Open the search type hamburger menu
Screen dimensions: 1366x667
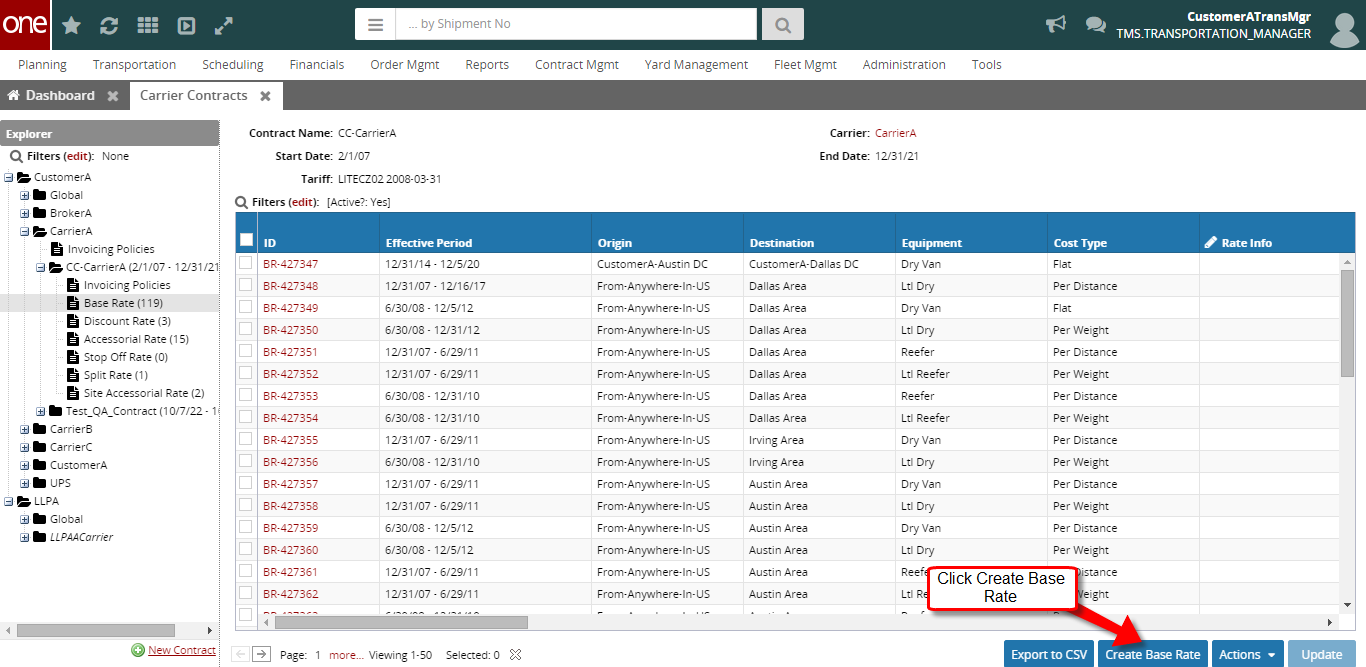[x=375, y=24]
